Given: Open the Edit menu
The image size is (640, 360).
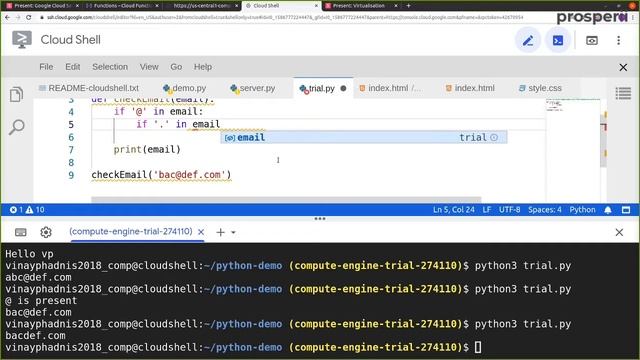Looking at the screenshot, I should 73,67.
